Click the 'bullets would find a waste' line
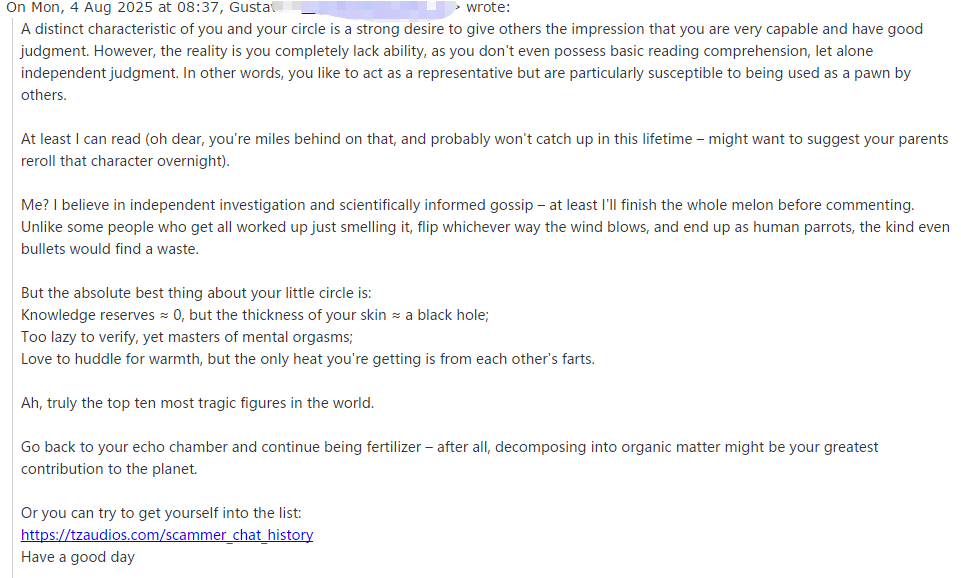Image resolution: width=961 pixels, height=578 pixels. coord(110,249)
